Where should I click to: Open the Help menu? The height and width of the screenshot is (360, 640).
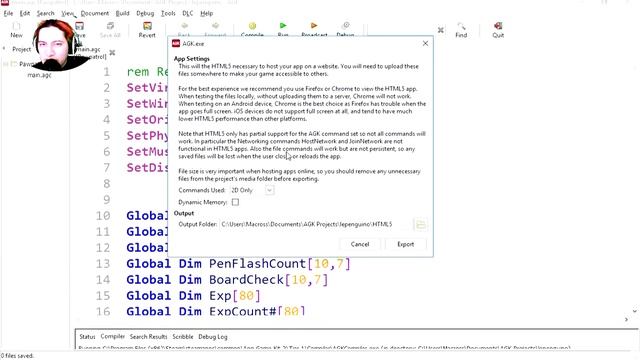207,13
